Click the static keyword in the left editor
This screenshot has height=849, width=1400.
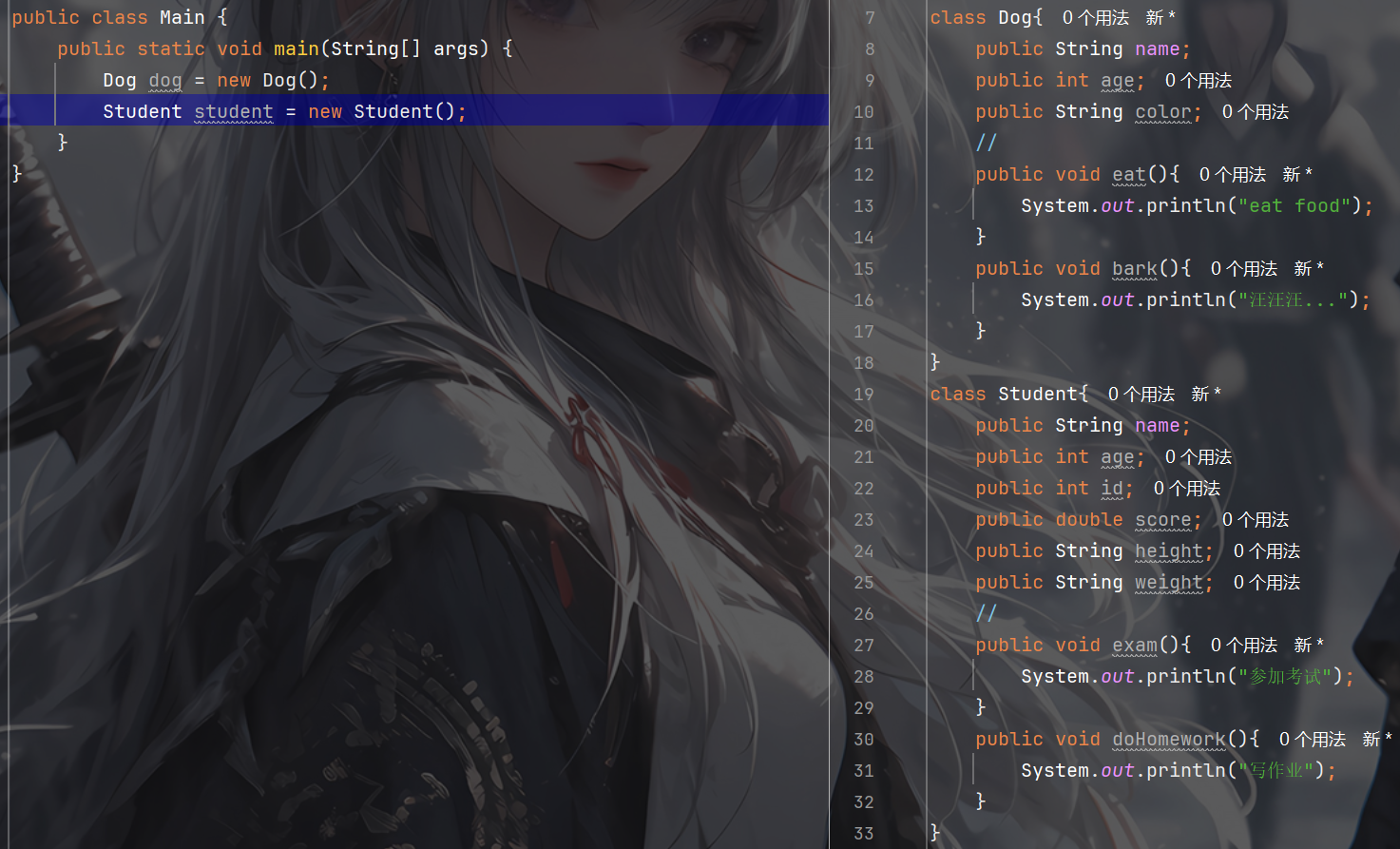(171, 48)
